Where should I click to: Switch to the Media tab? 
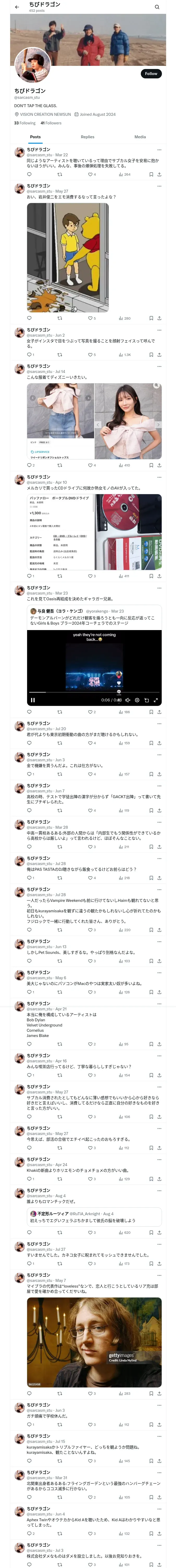coord(140,137)
